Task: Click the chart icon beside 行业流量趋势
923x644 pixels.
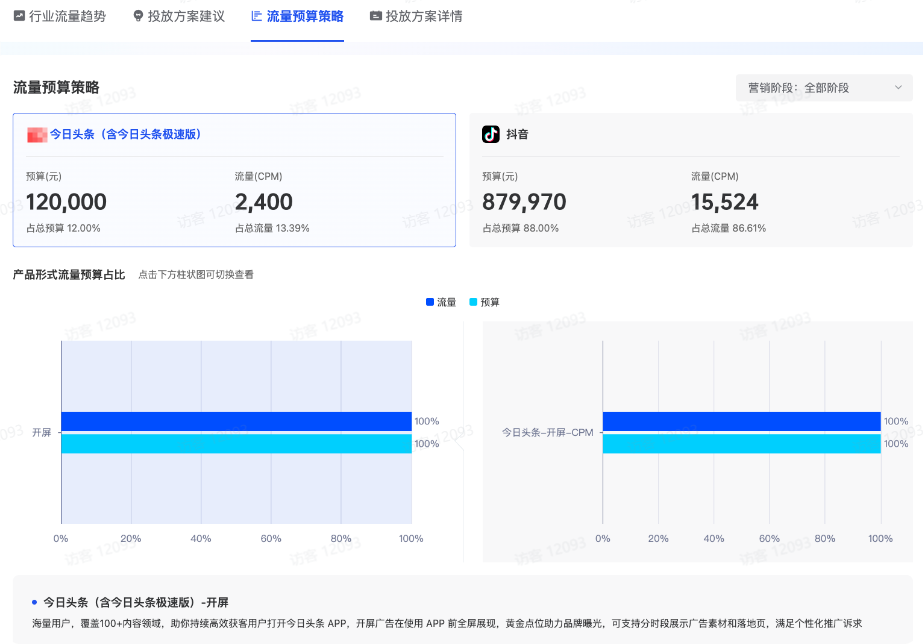Action: tap(19, 16)
